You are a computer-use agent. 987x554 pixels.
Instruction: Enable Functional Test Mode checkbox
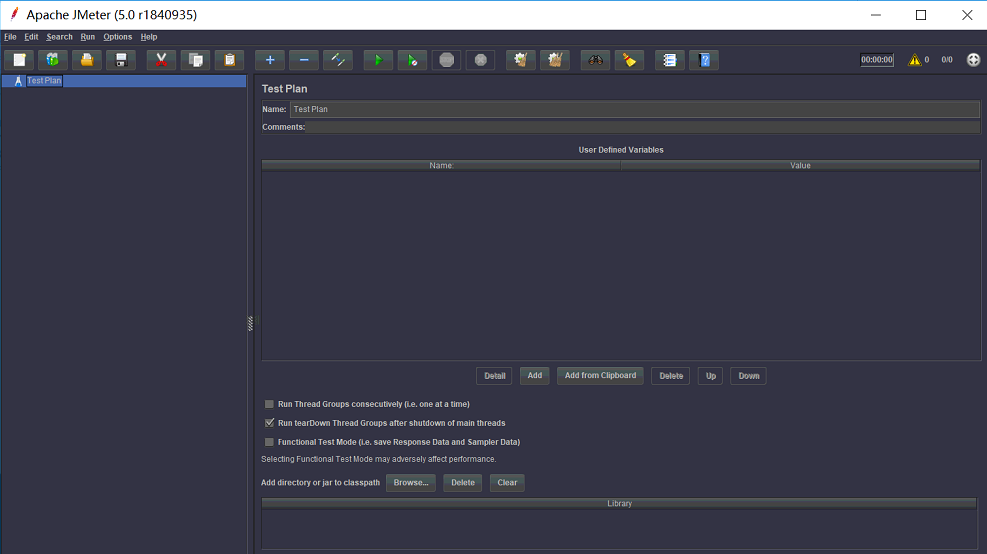coord(269,442)
